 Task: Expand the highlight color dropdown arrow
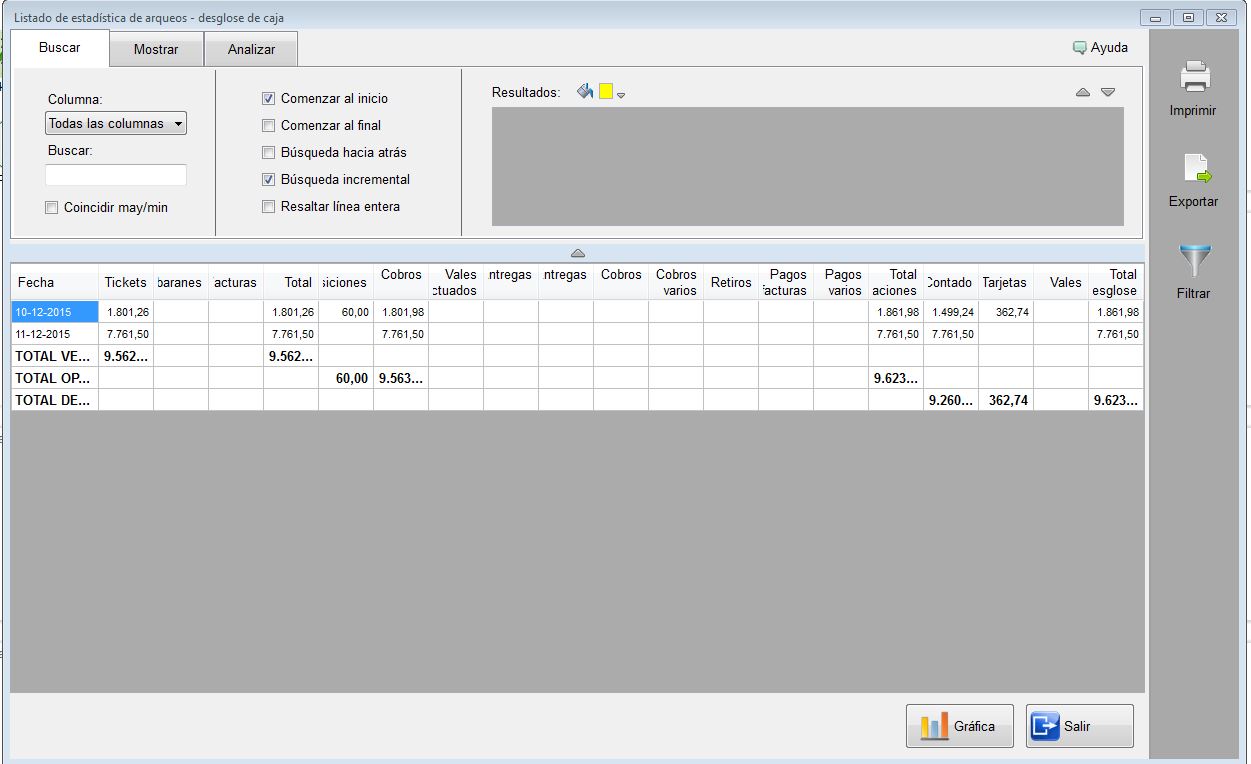pyautogui.click(x=621, y=96)
